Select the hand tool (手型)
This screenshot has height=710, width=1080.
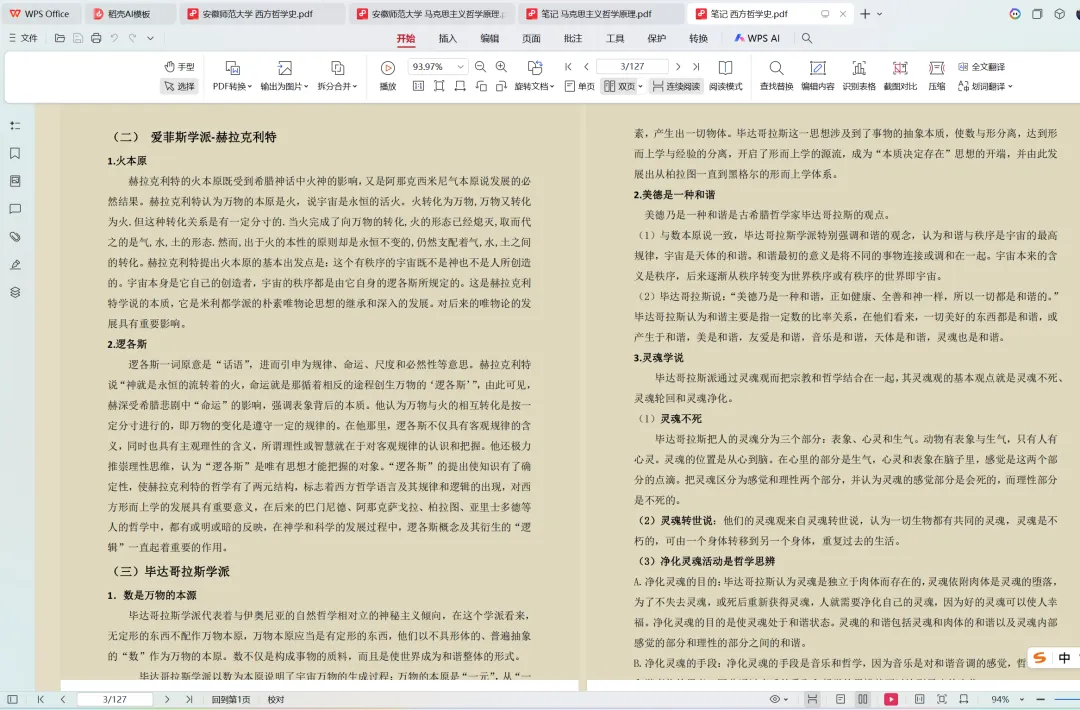point(181,66)
